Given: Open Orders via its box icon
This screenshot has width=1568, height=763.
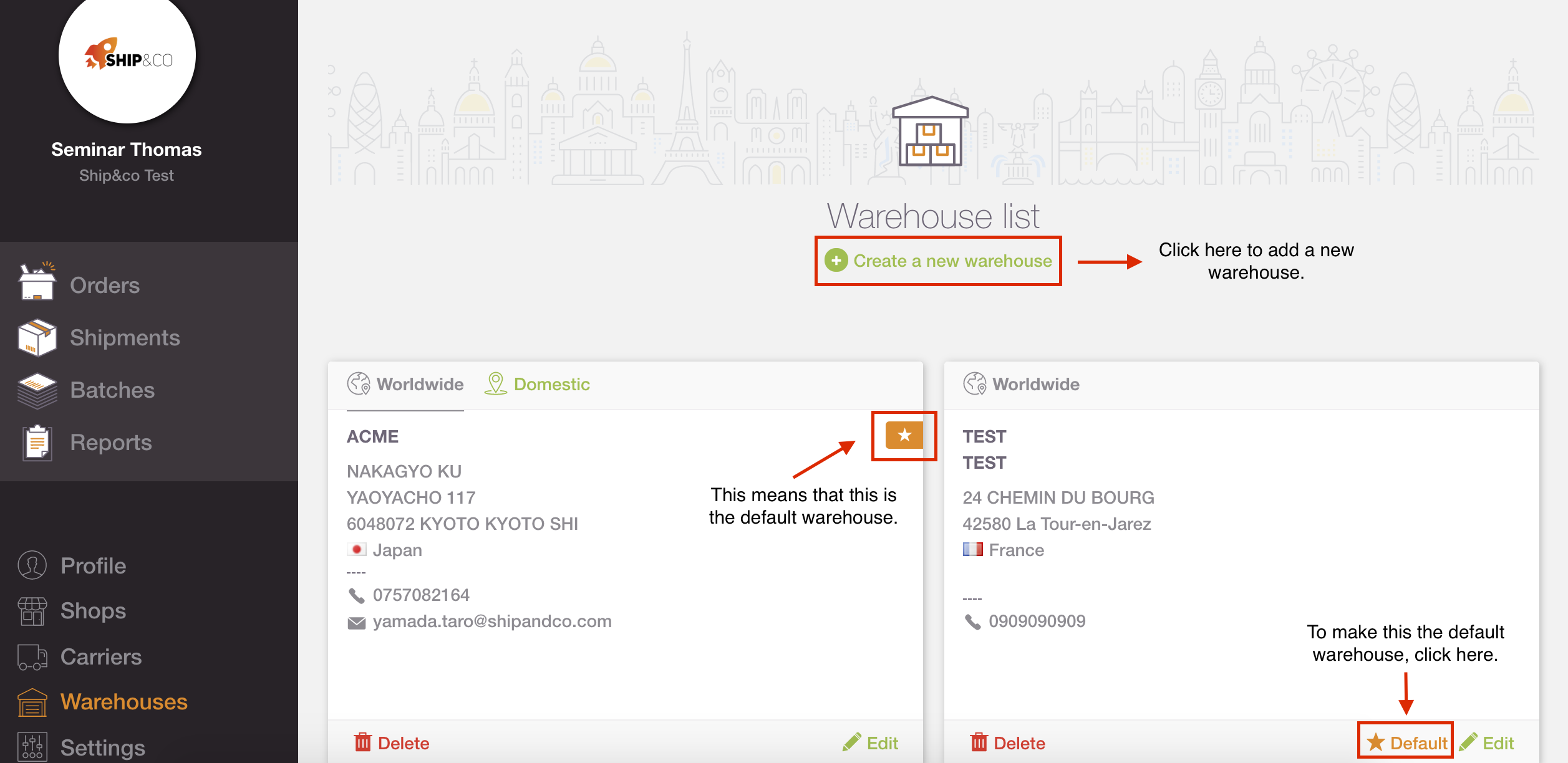Looking at the screenshot, I should [x=37, y=281].
